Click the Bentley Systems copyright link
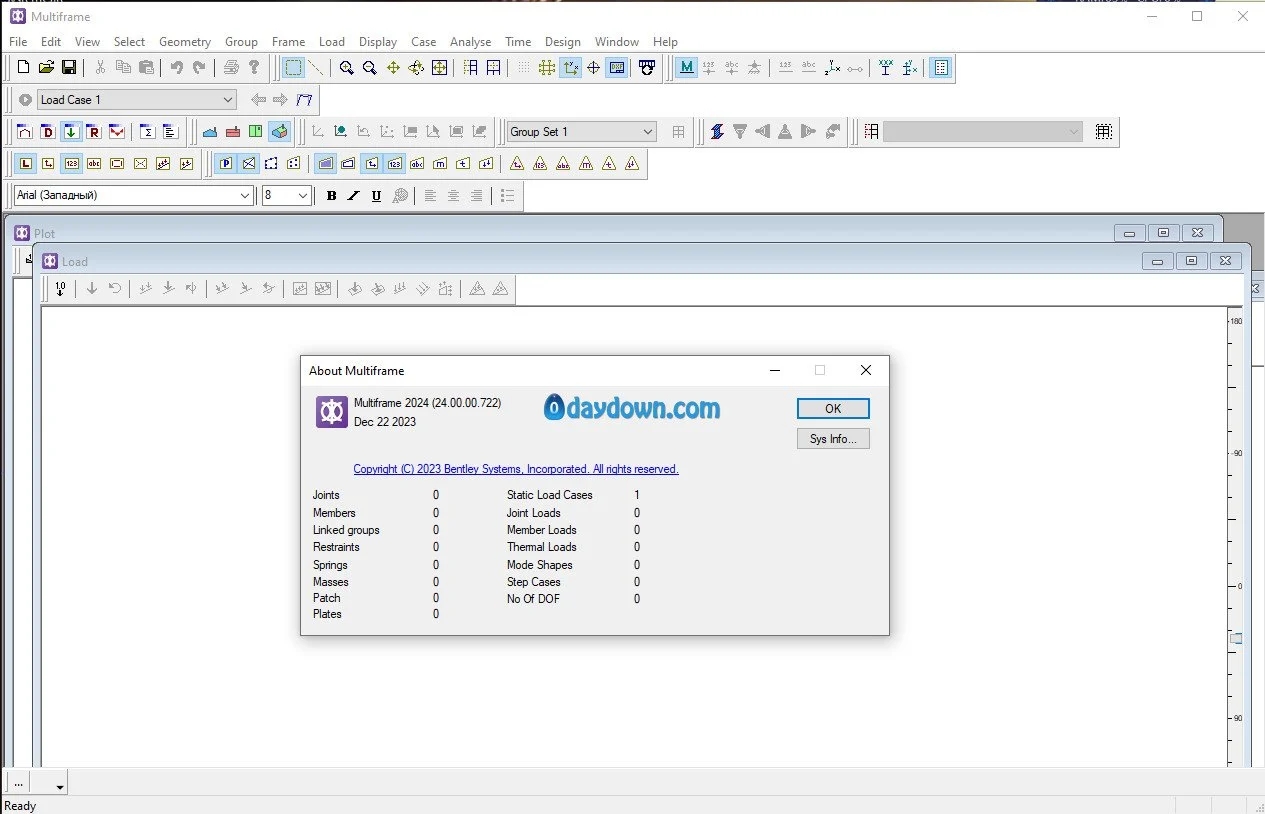This screenshot has height=814, width=1265. [x=516, y=469]
